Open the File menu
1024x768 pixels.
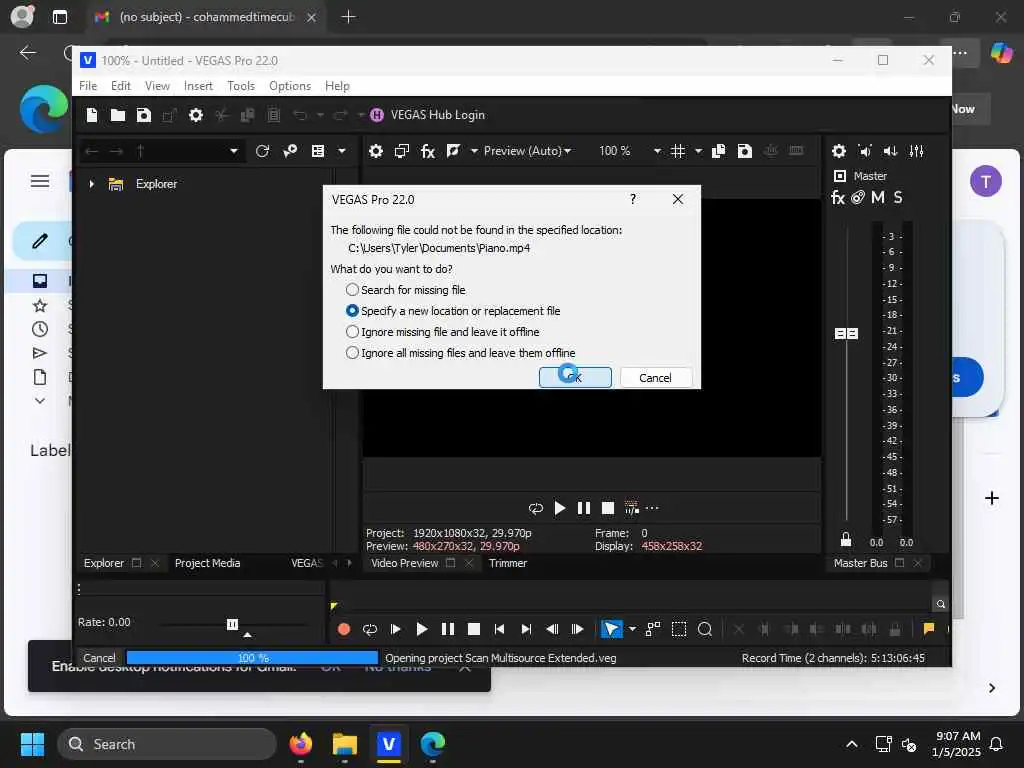tap(88, 86)
